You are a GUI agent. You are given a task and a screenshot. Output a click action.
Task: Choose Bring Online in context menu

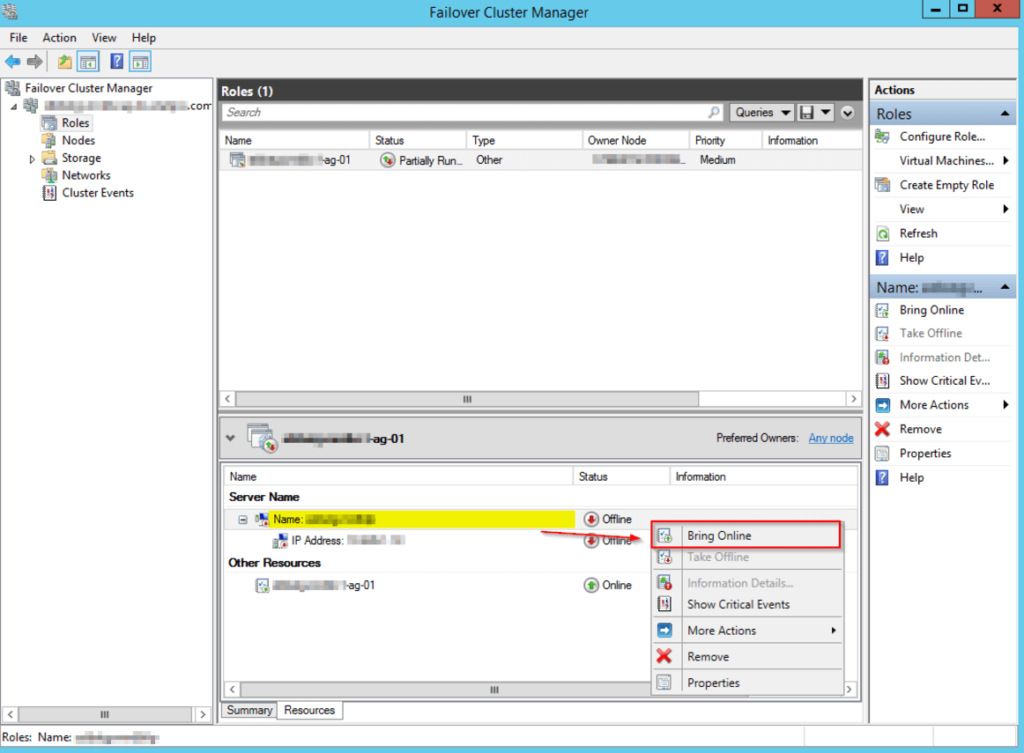[746, 536]
